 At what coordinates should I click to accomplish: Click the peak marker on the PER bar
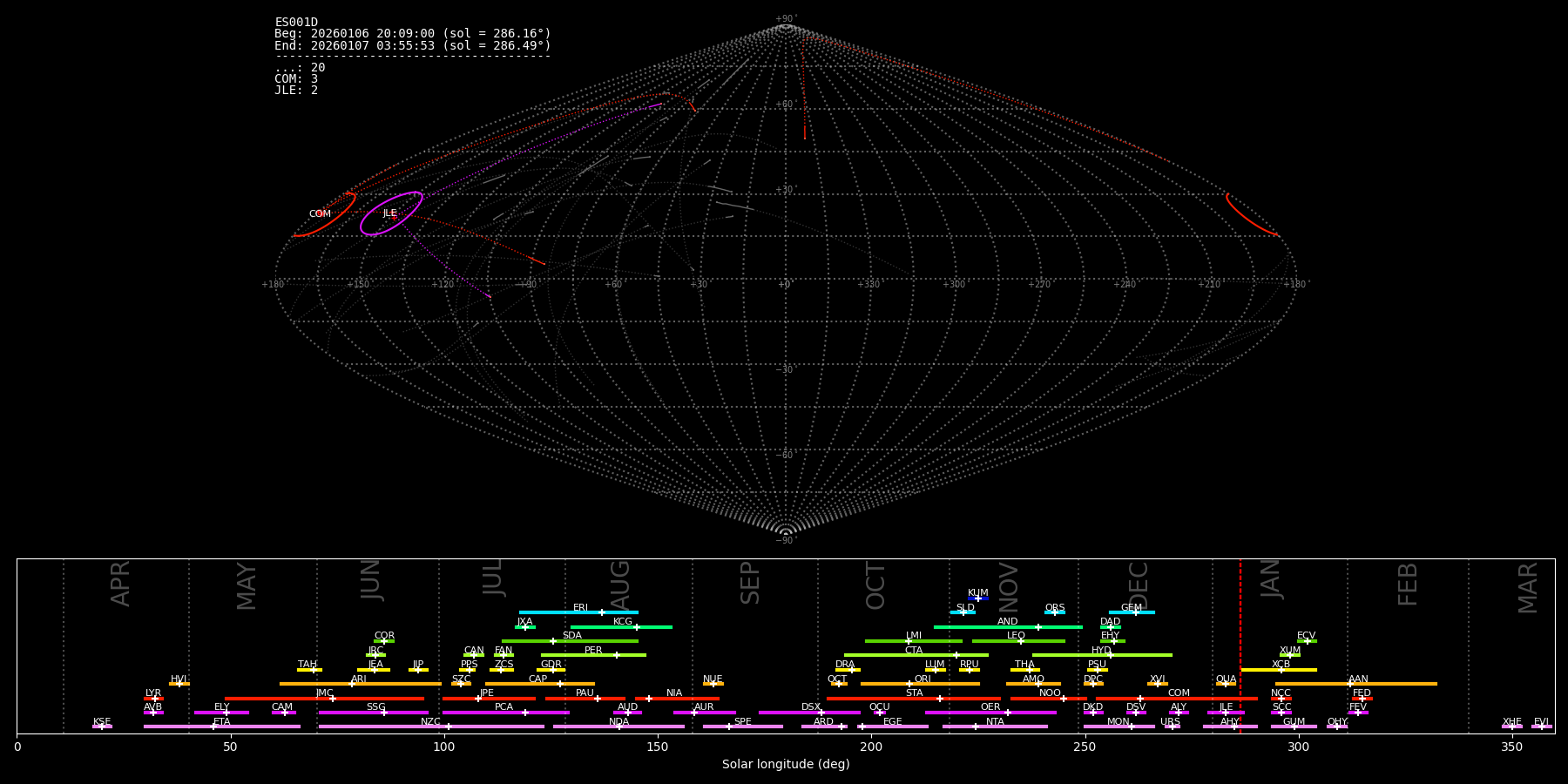(617, 655)
